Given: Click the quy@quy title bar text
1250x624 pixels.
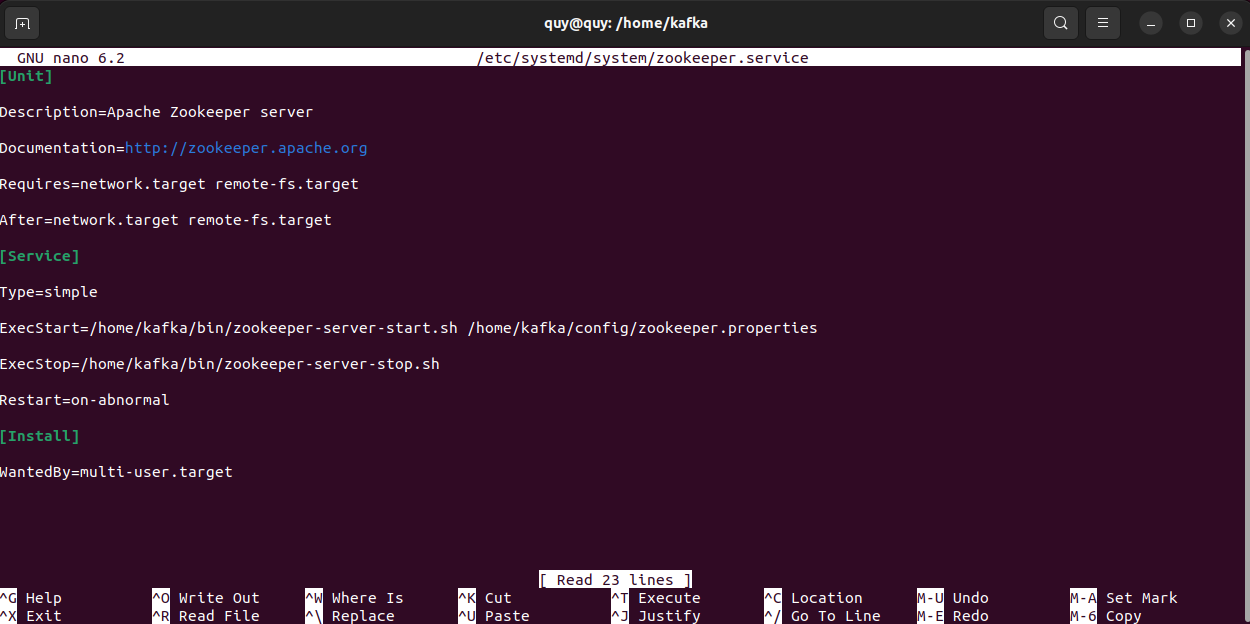Looking at the screenshot, I should pyautogui.click(x=626, y=22).
